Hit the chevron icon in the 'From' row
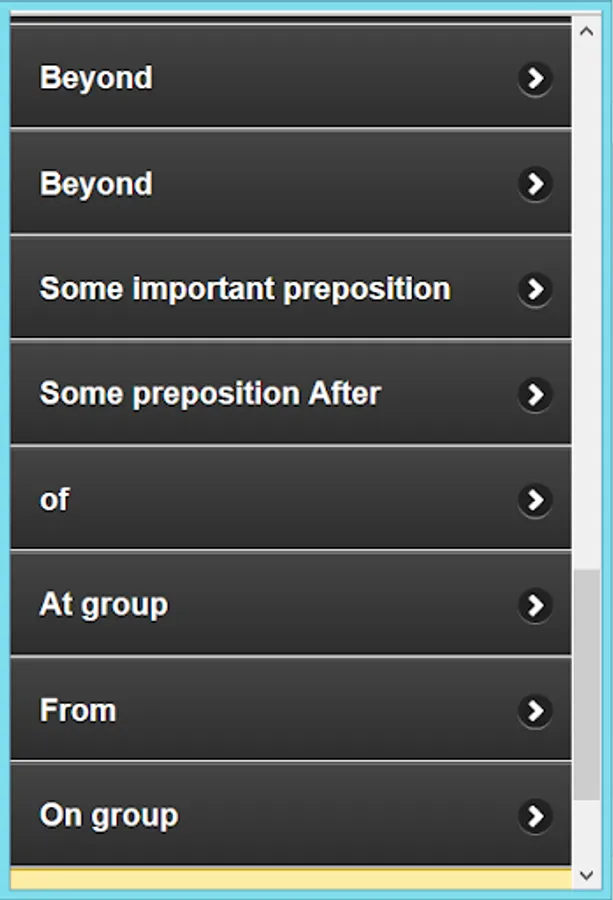 click(x=535, y=710)
